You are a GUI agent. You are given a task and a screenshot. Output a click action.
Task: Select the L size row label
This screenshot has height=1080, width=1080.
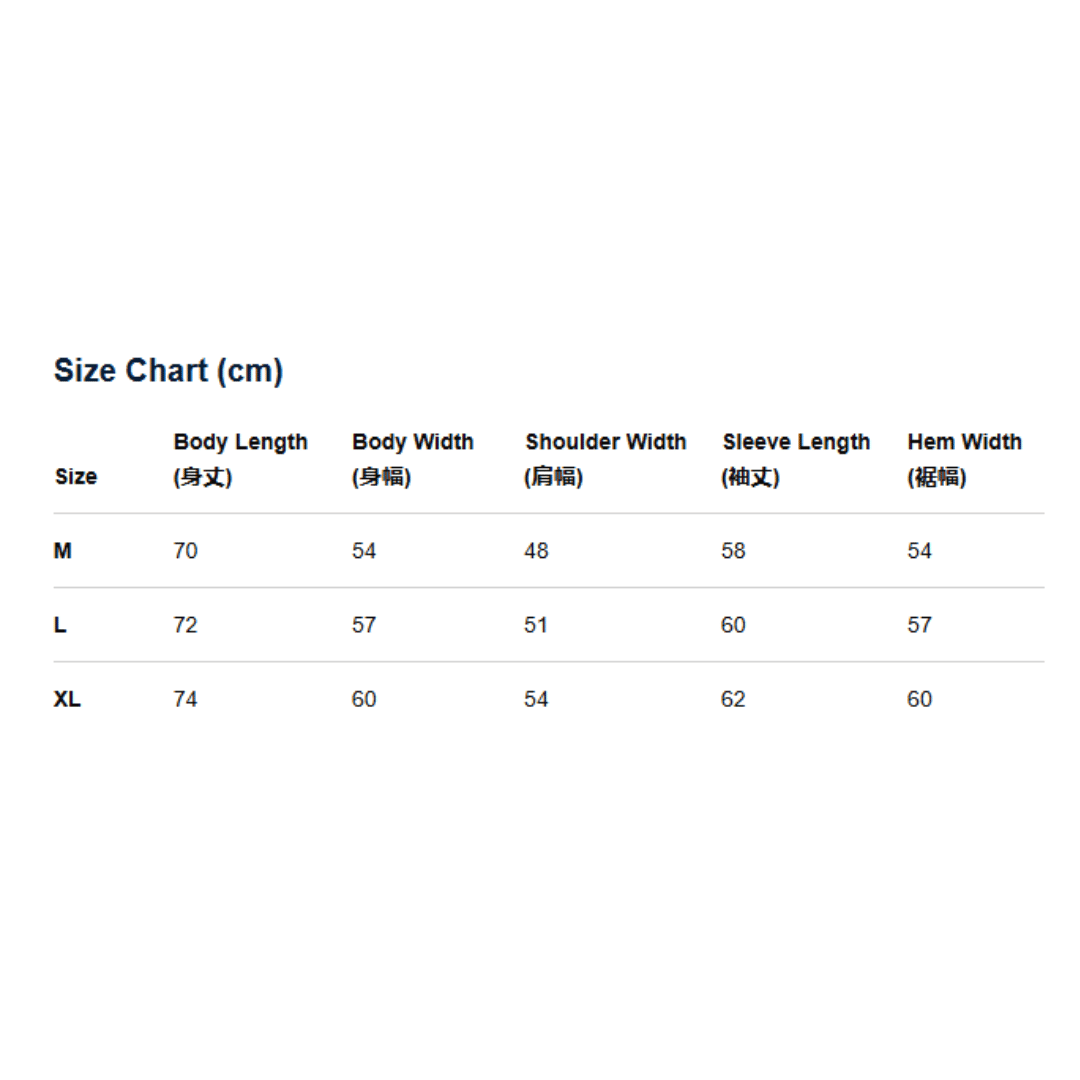pyautogui.click(x=60, y=625)
